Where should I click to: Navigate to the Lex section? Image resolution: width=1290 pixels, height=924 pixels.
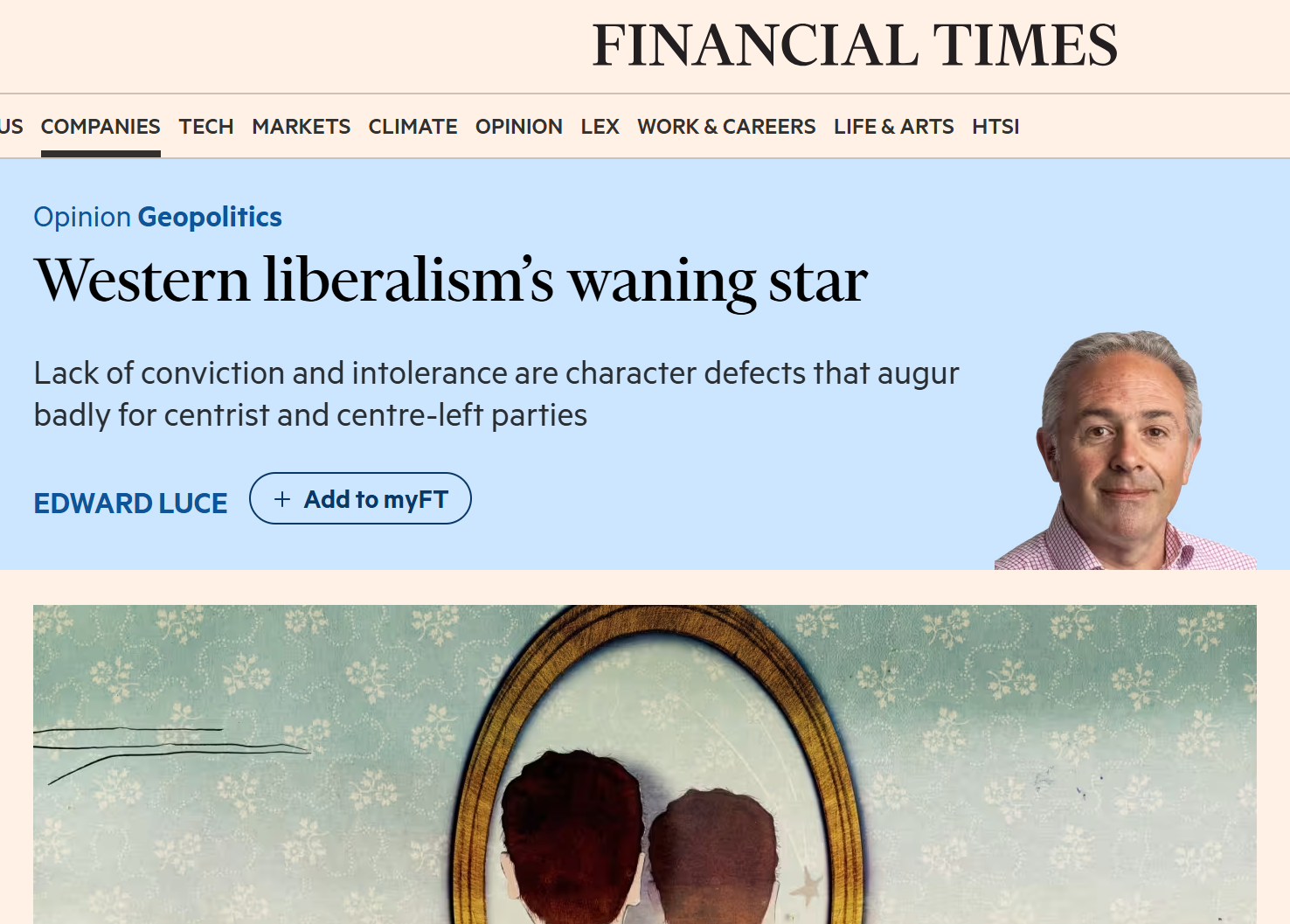click(x=600, y=127)
